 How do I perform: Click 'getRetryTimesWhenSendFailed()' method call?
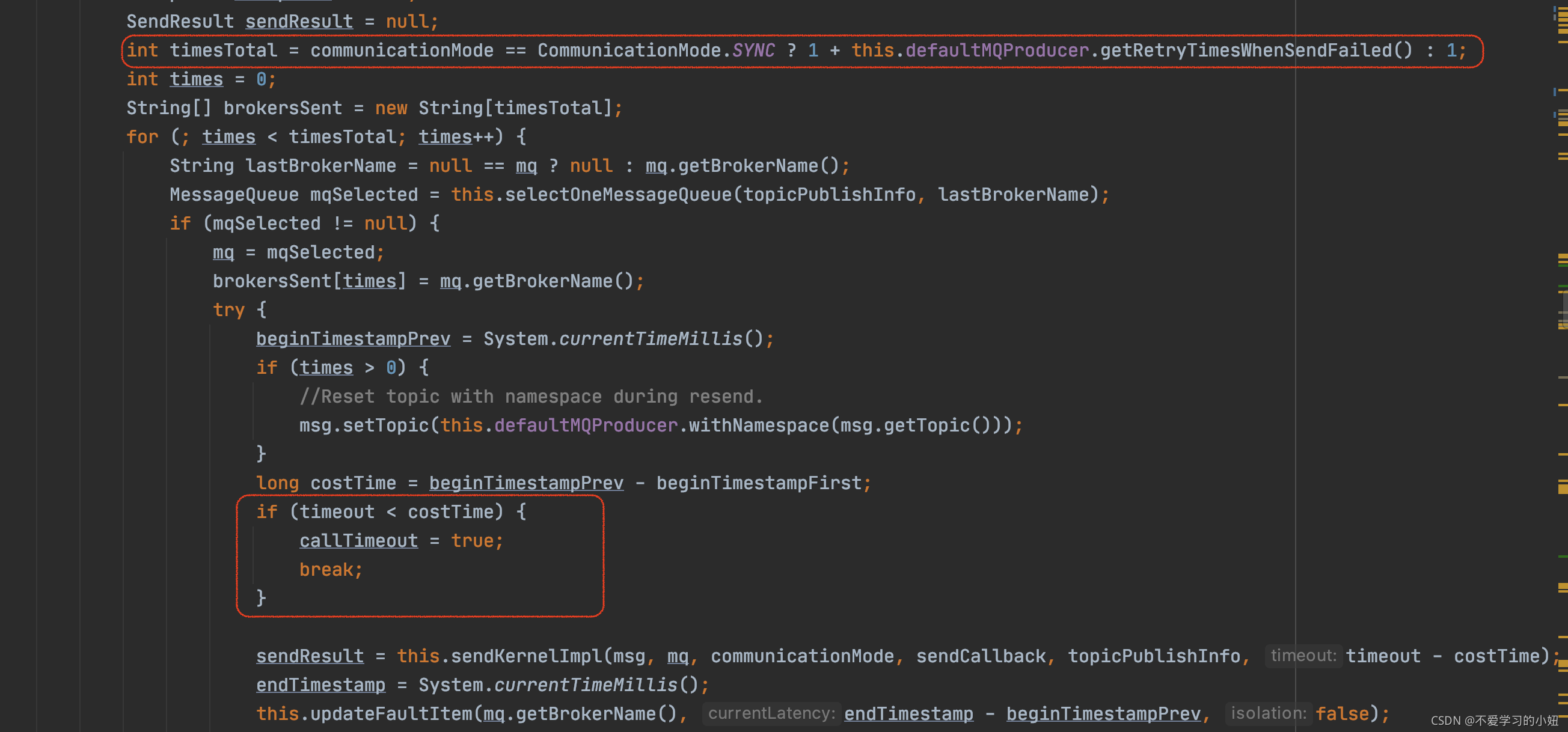tap(1257, 50)
